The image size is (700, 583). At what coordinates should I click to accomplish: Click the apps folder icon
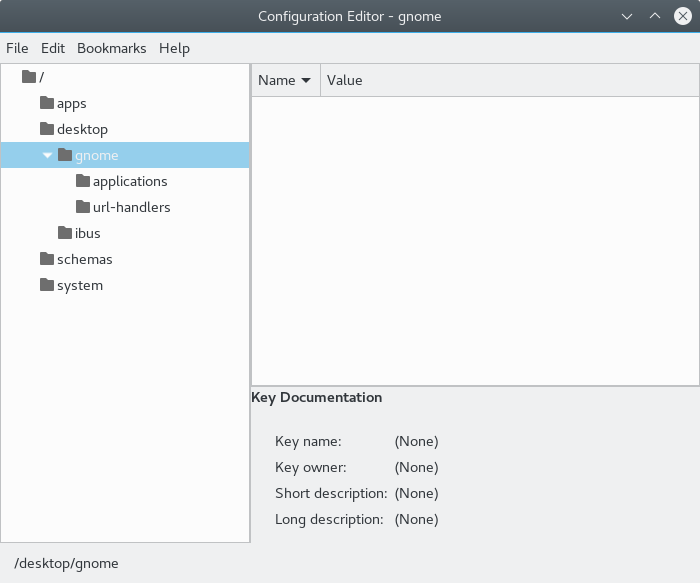(x=47, y=103)
